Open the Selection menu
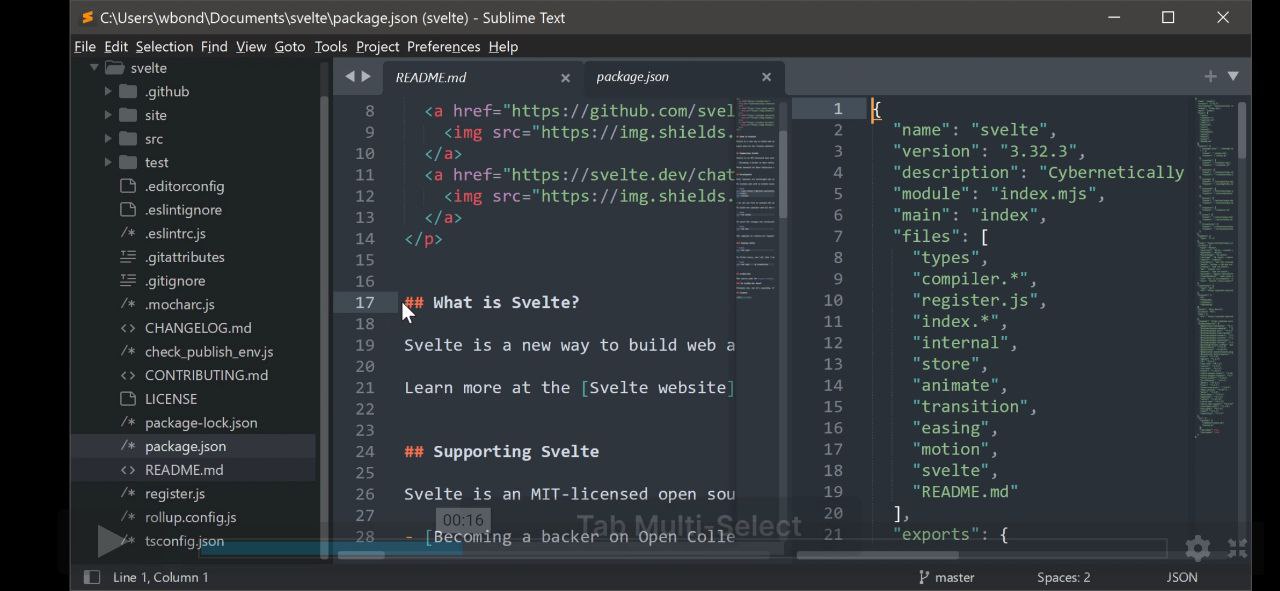Image resolution: width=1280 pixels, height=591 pixels. pyautogui.click(x=164, y=47)
